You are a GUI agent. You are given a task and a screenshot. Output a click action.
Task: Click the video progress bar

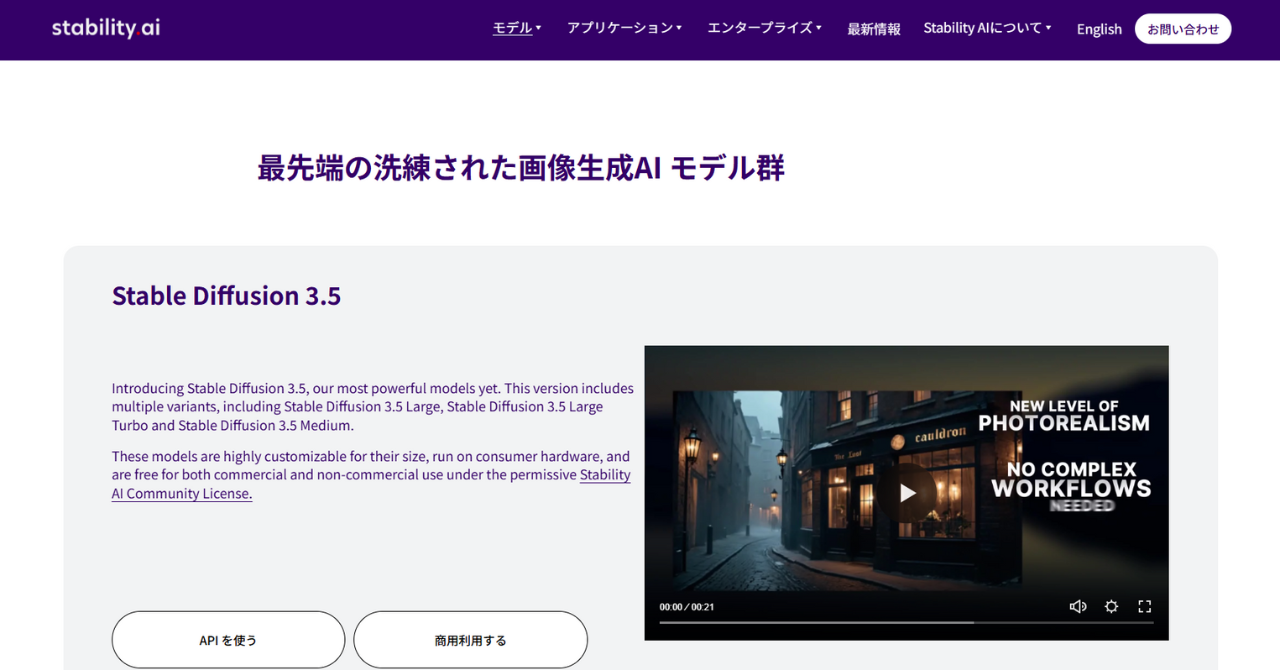coord(905,623)
